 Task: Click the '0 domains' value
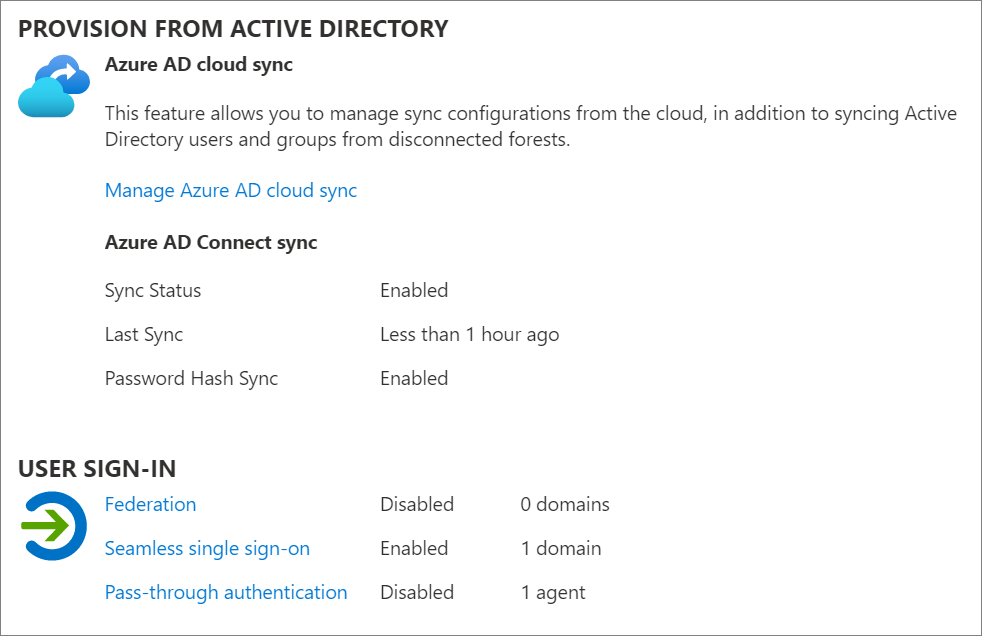(x=565, y=504)
